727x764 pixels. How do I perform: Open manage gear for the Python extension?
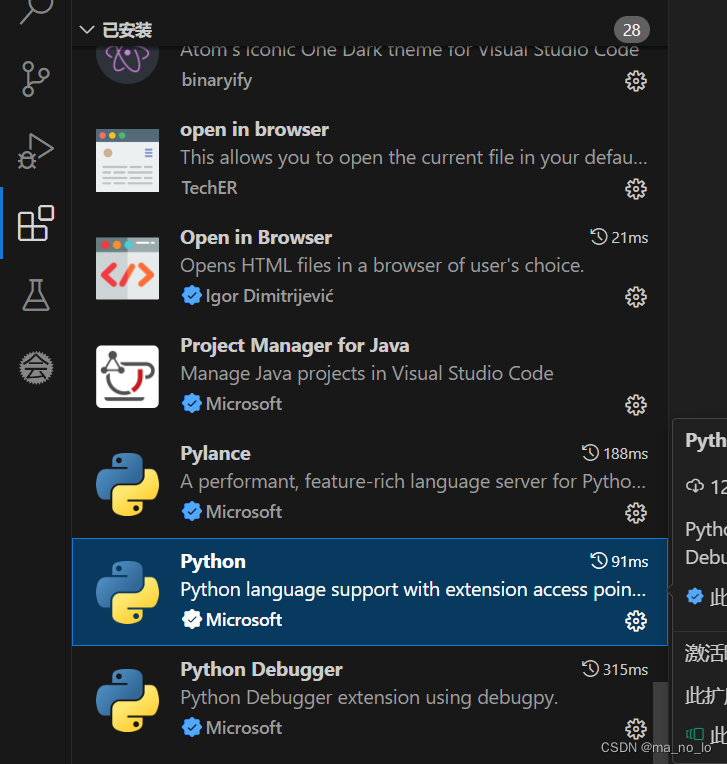[x=636, y=621]
